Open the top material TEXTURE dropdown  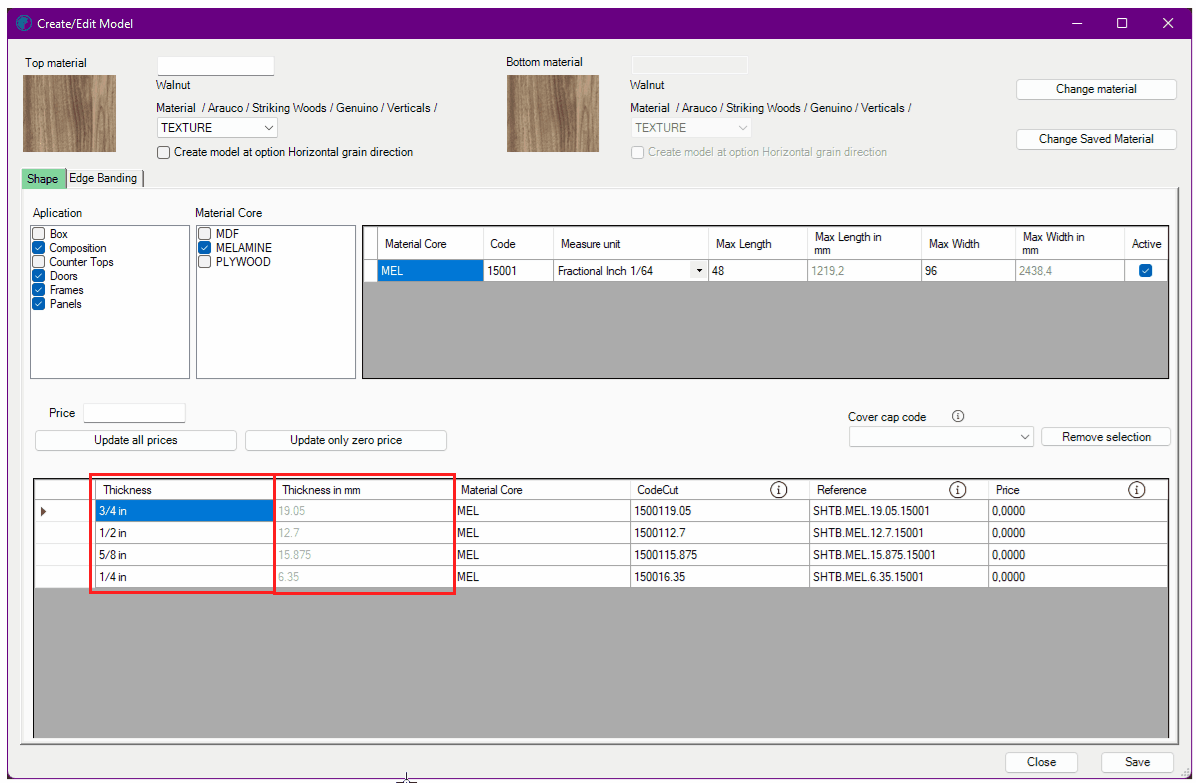[217, 127]
